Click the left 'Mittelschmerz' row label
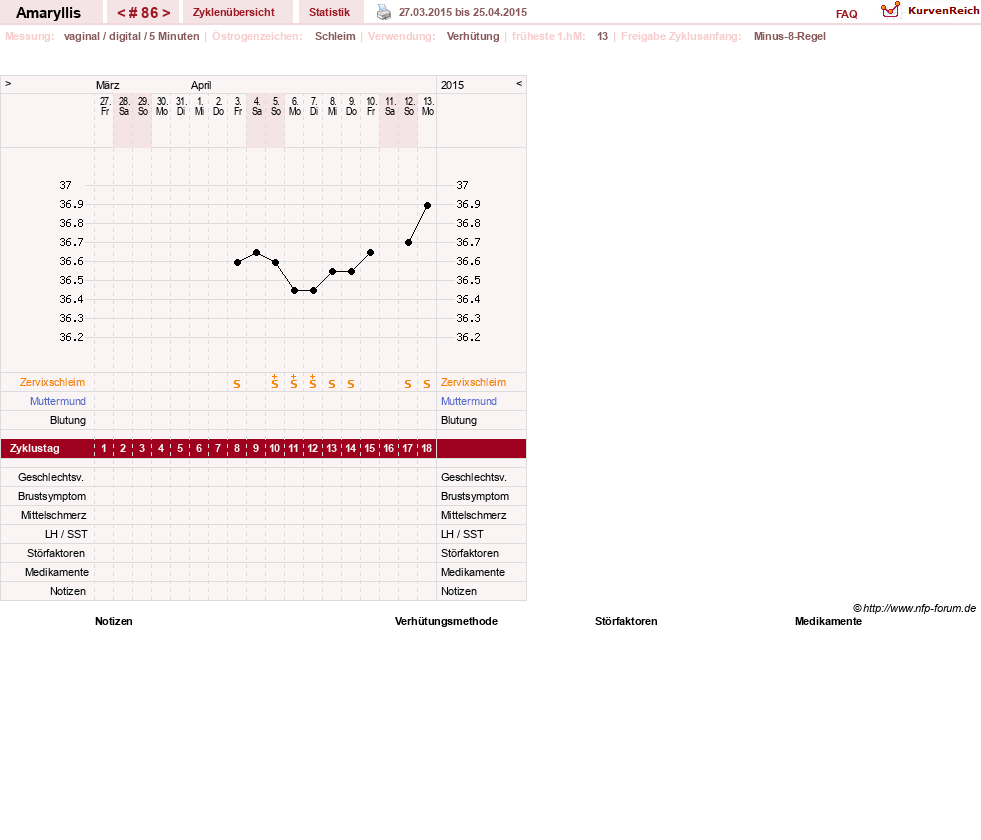 tap(53, 515)
